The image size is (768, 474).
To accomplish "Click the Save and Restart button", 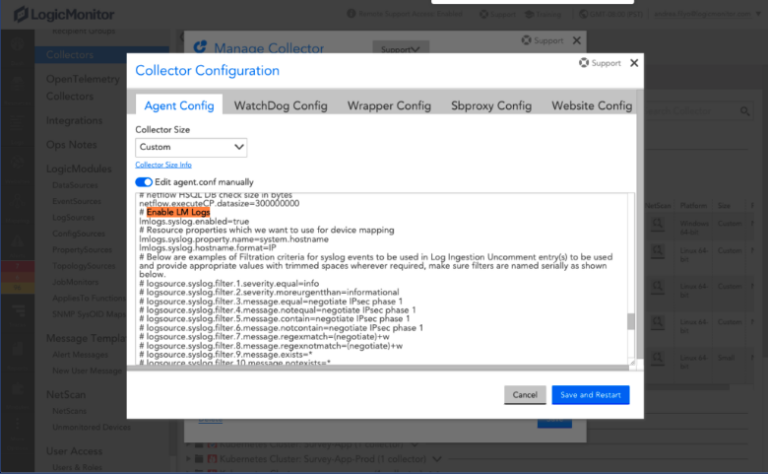I will (590, 395).
